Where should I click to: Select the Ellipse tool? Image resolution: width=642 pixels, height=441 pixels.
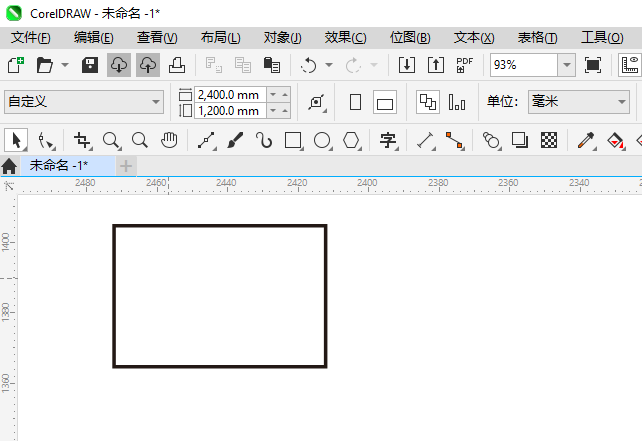[x=322, y=140]
